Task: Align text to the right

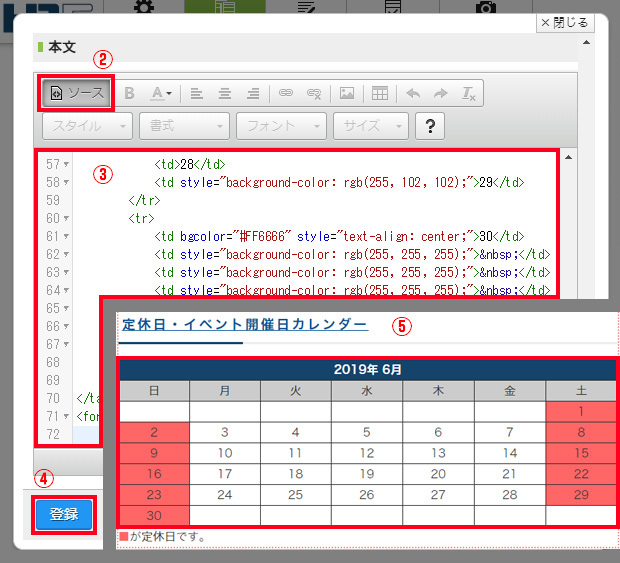Action: tap(253, 93)
